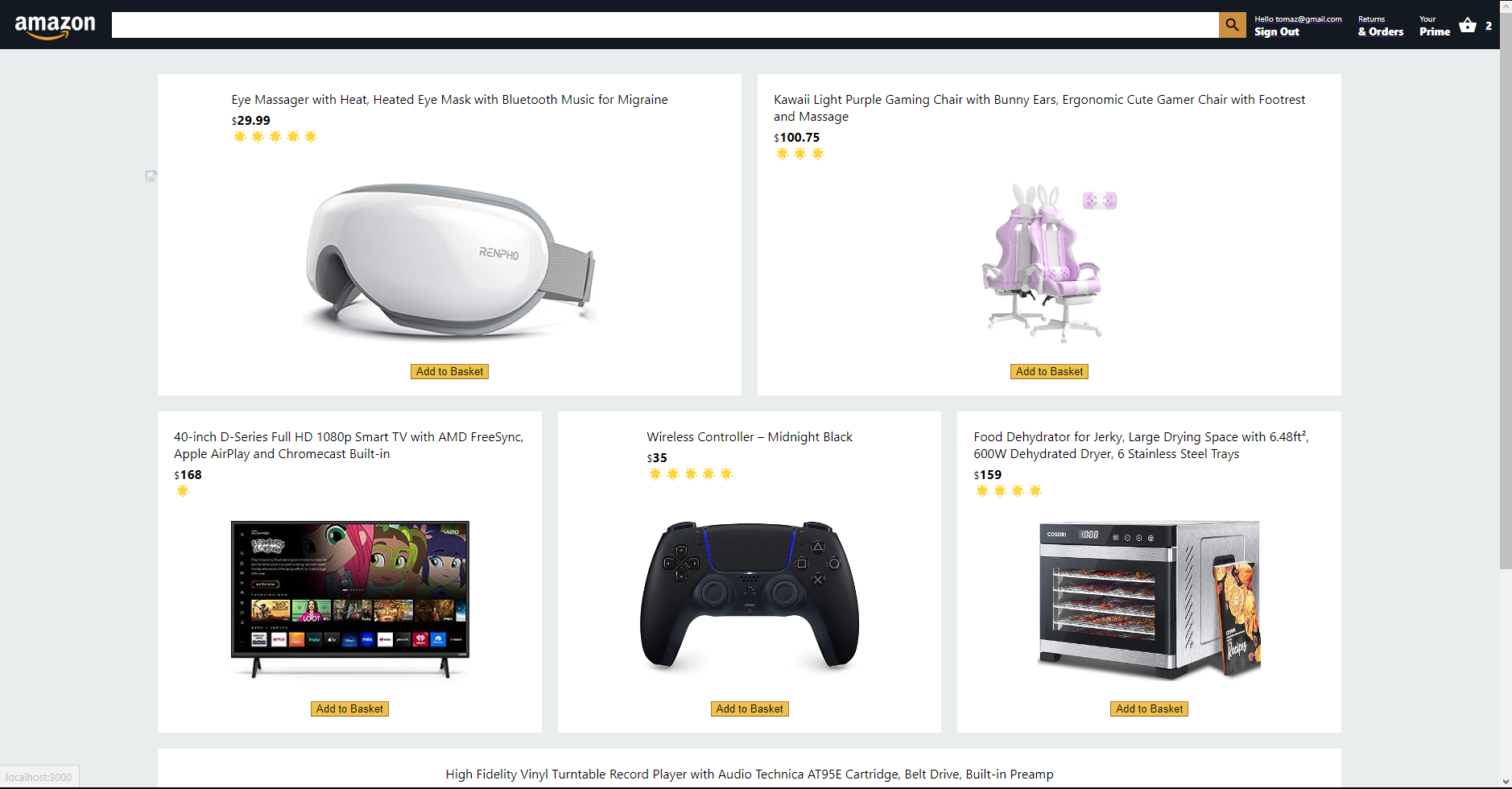Click the vertical scrollbar up arrow
The image size is (1512, 789).
(x=1506, y=6)
